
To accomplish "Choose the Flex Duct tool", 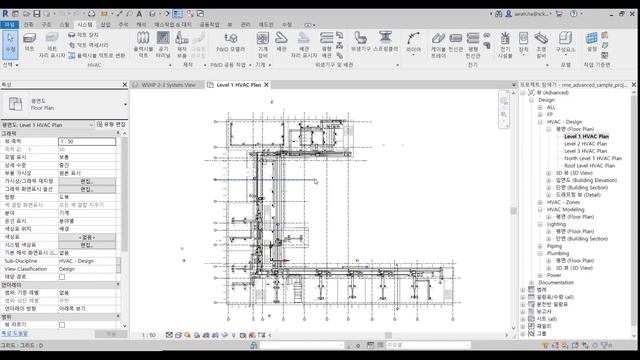I will pyautogui.click(x=143, y=45).
